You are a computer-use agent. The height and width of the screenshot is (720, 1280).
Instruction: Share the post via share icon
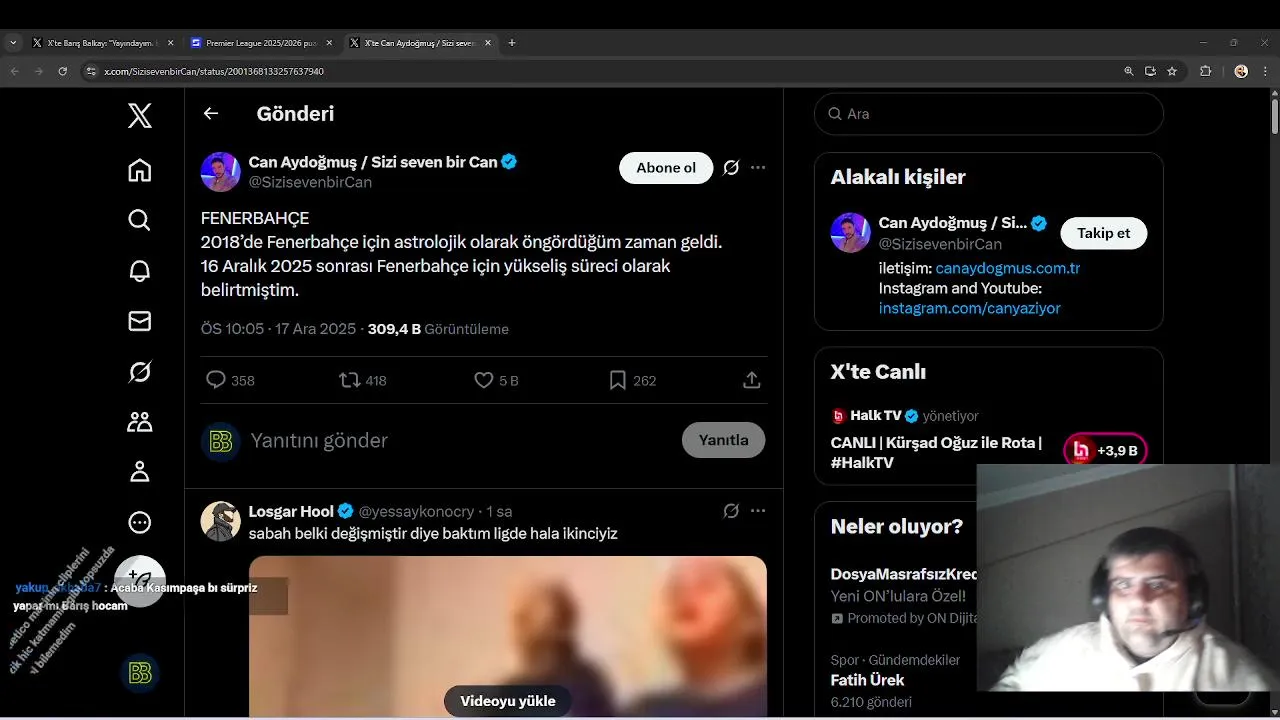tap(752, 380)
